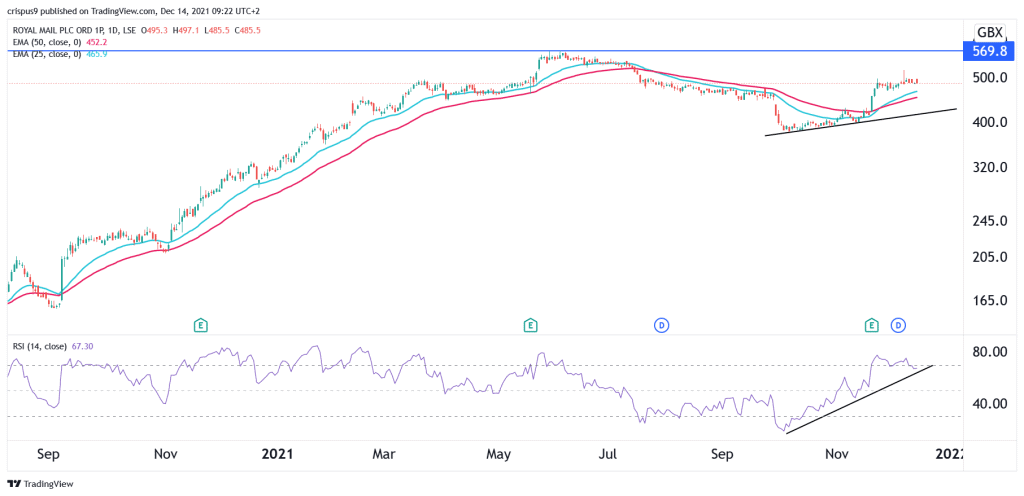Click the earnings marker near May 2021
Screen dimensions: 1024x496
pos(530,324)
